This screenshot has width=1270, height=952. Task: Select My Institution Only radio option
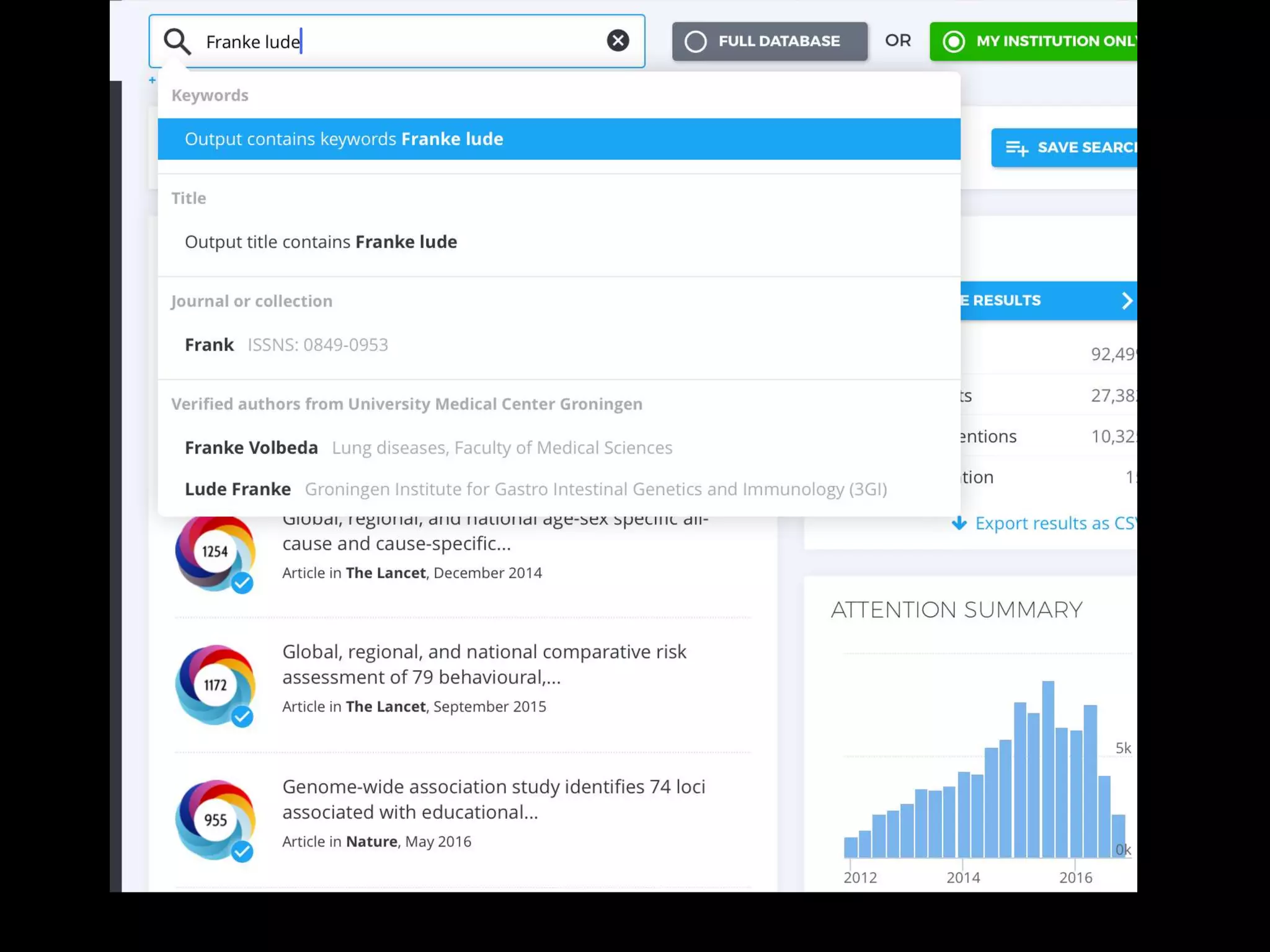(x=954, y=42)
